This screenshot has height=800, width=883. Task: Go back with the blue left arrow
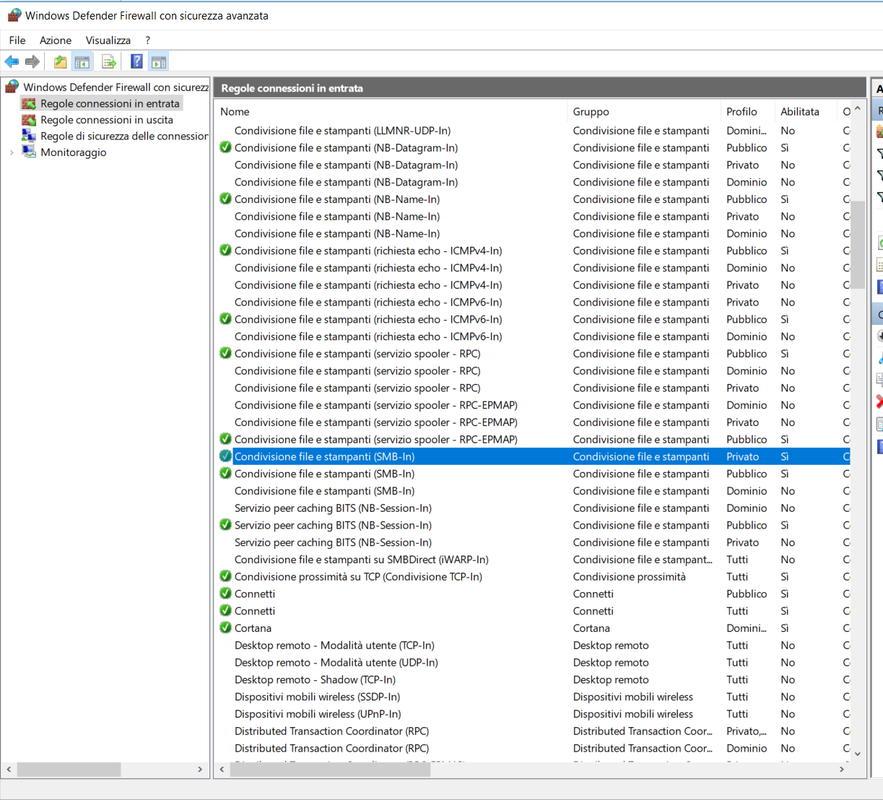click(12, 61)
